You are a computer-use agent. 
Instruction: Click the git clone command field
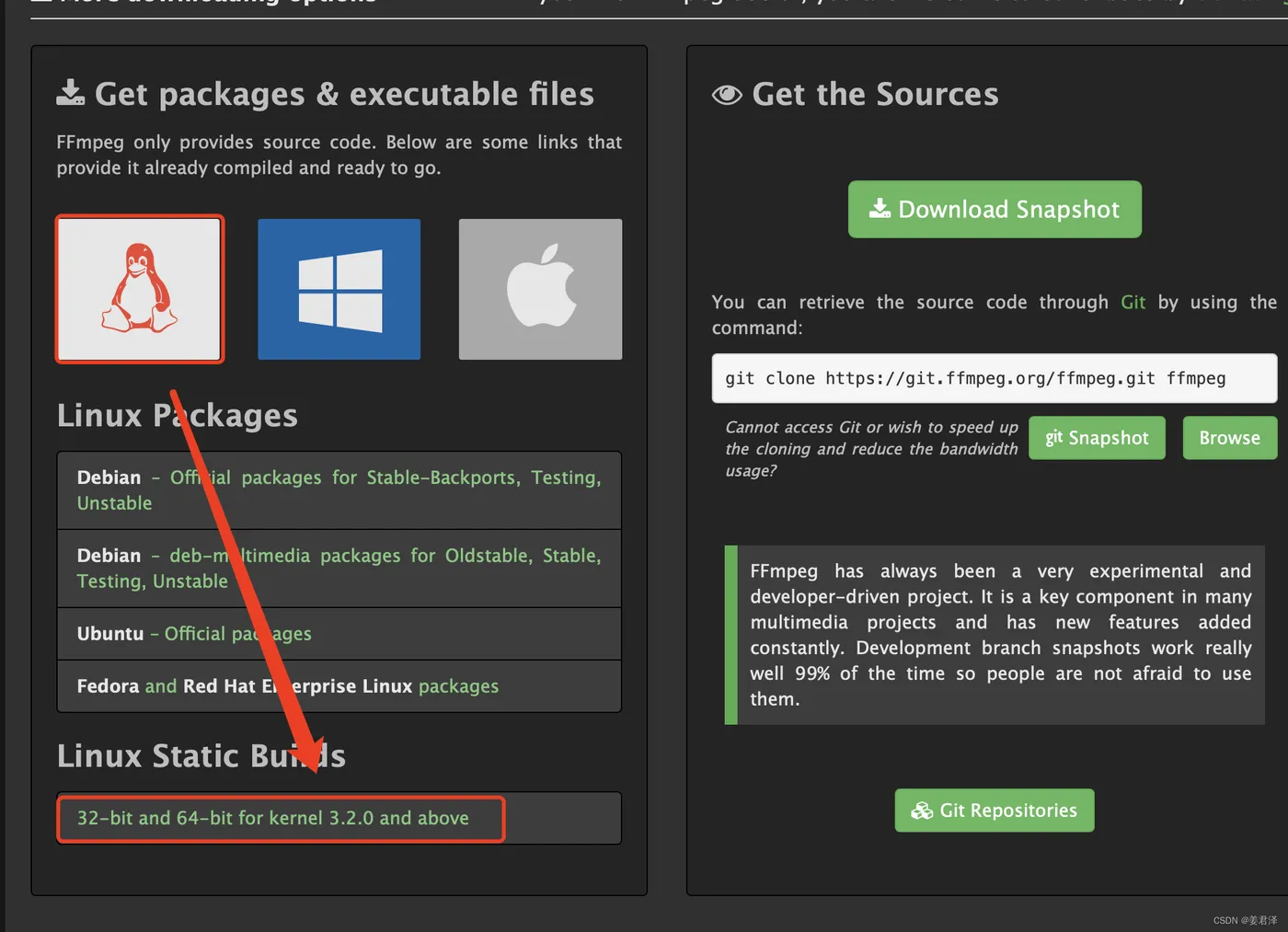tap(995, 378)
